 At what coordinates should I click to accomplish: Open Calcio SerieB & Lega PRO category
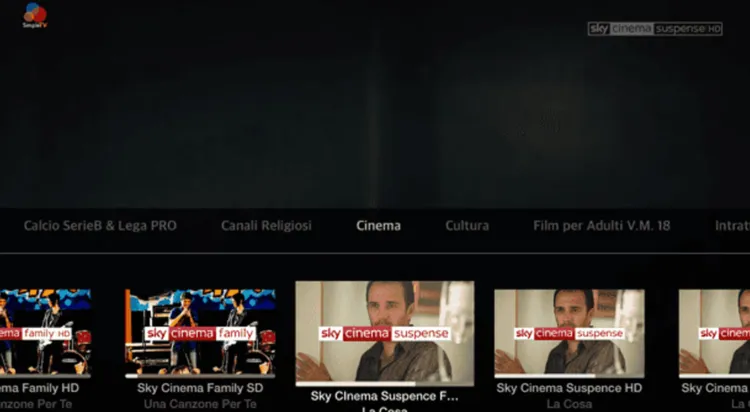100,226
